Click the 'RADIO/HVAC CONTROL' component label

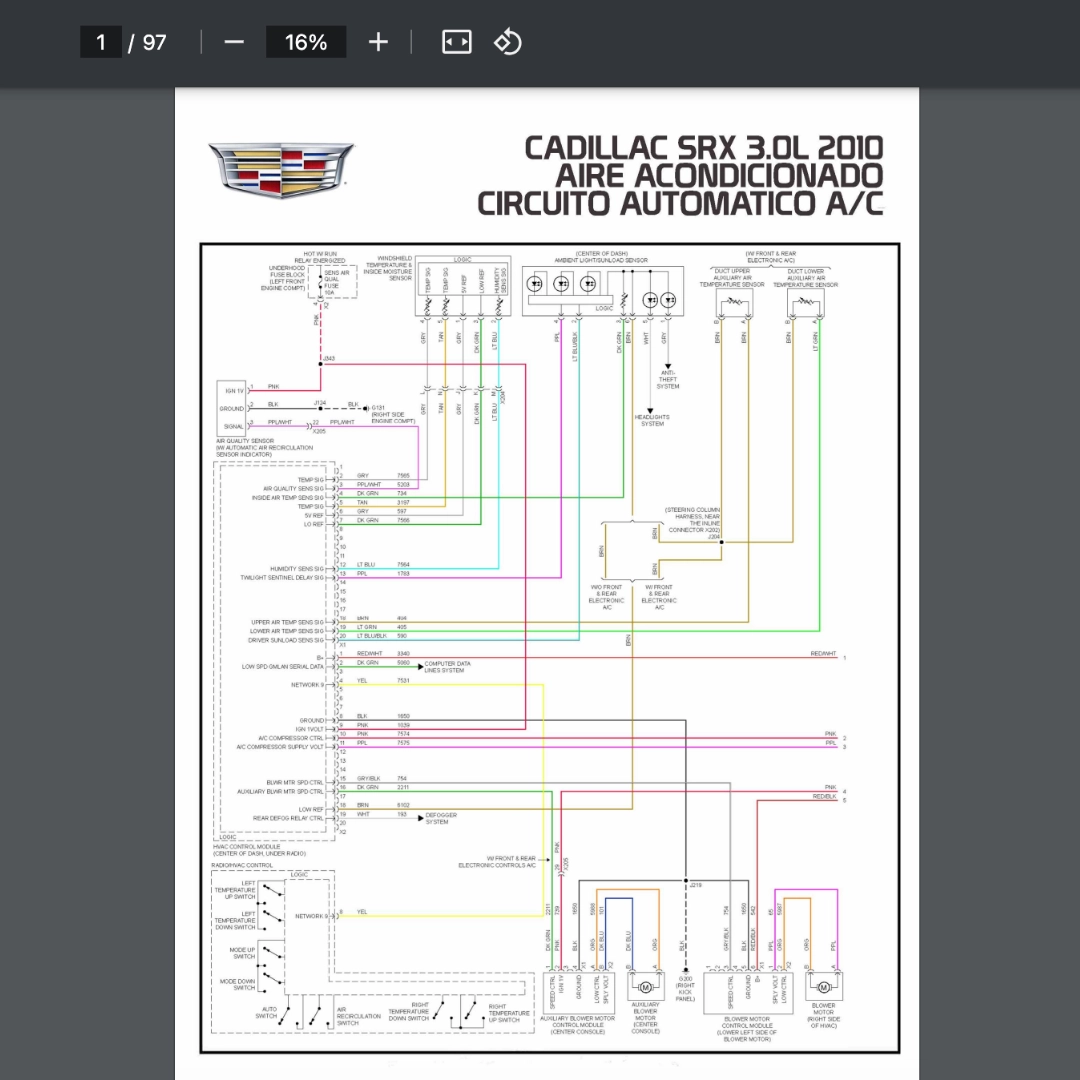point(242,865)
